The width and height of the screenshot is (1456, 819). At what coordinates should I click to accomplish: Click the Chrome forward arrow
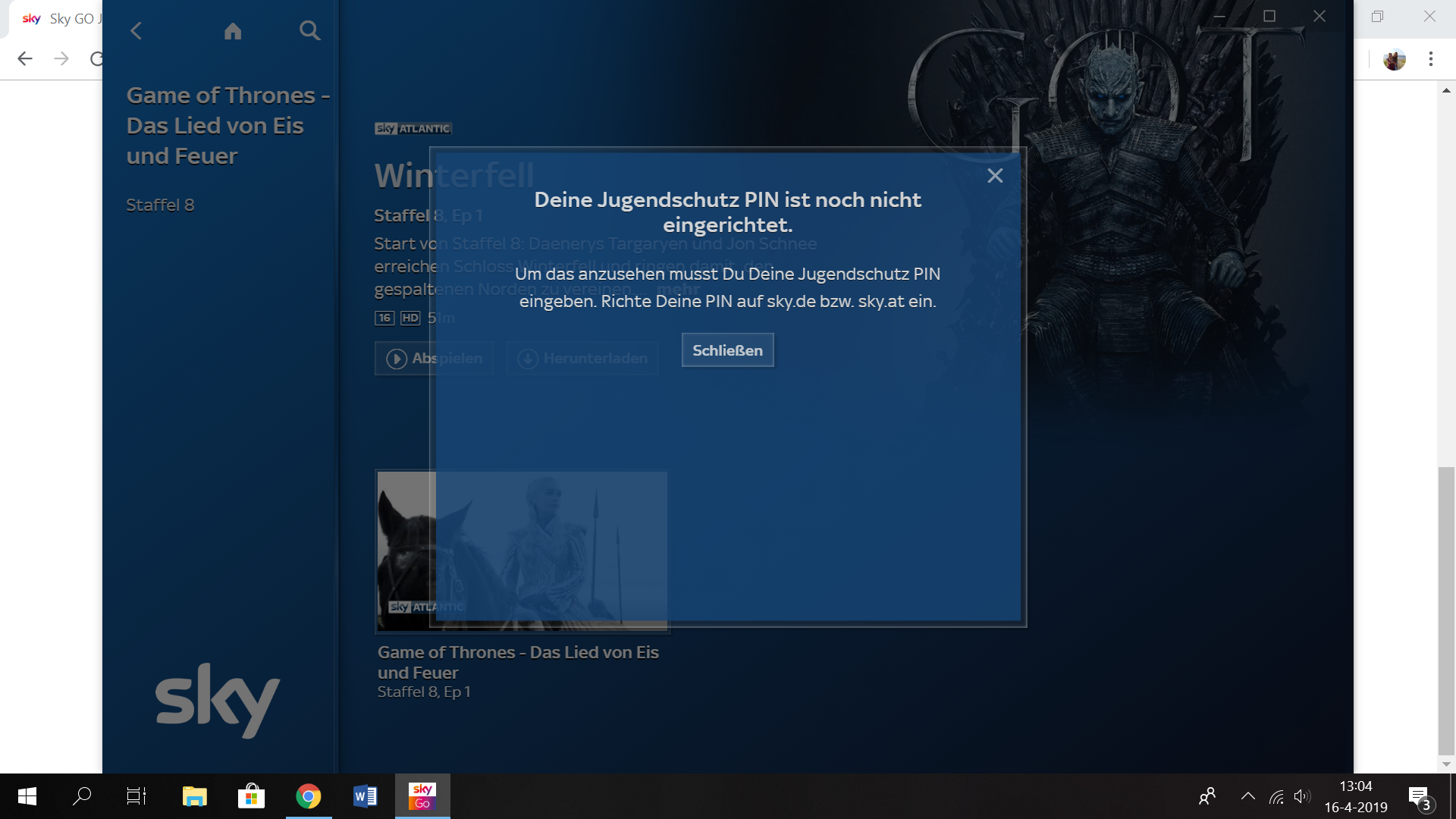click(61, 58)
